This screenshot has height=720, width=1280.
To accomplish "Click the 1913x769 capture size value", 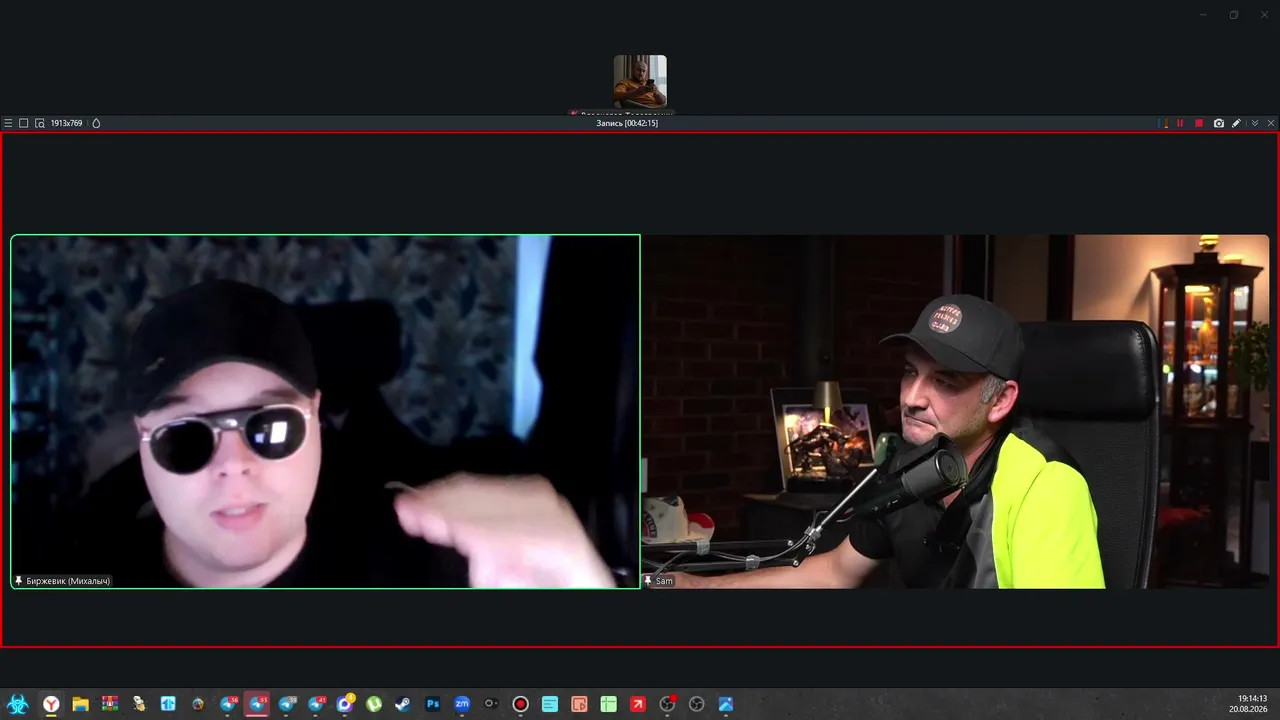I will [66, 123].
